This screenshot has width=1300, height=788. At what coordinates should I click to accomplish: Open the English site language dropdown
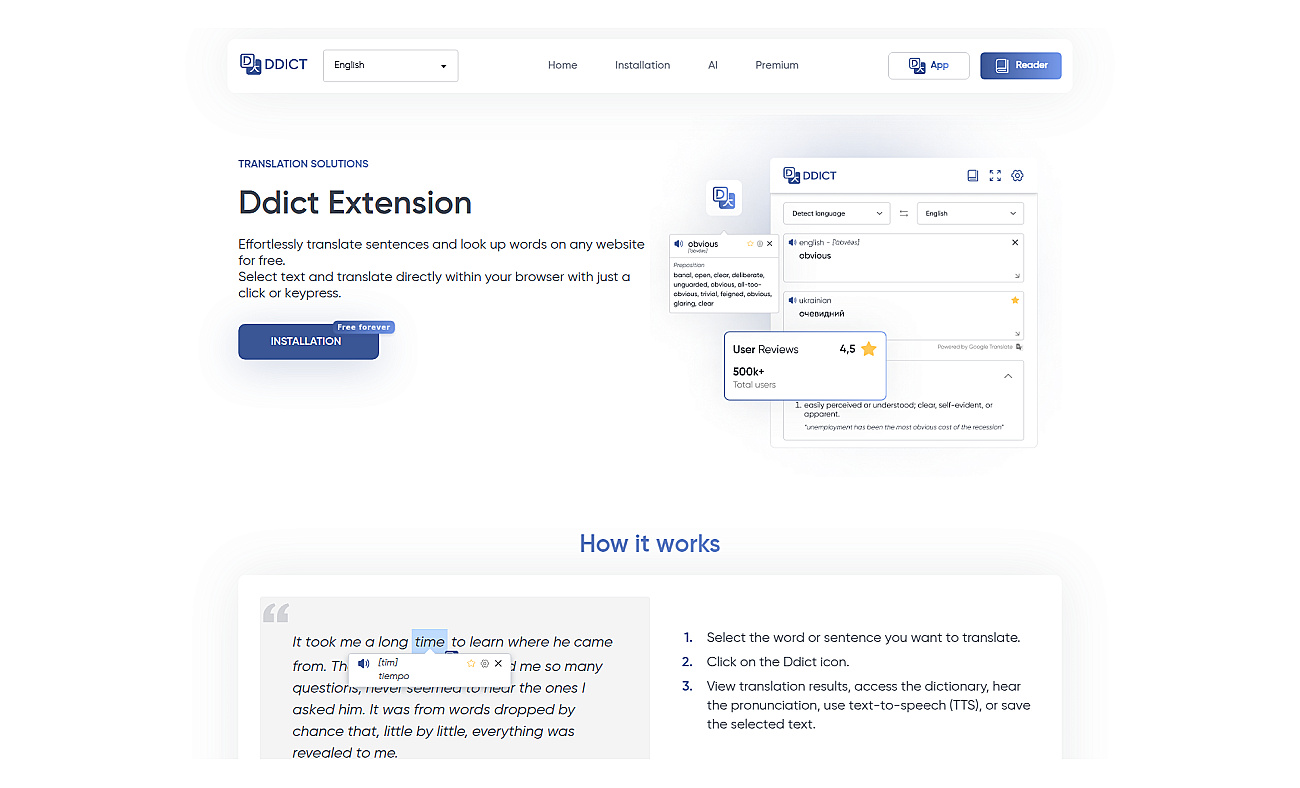[x=390, y=65]
